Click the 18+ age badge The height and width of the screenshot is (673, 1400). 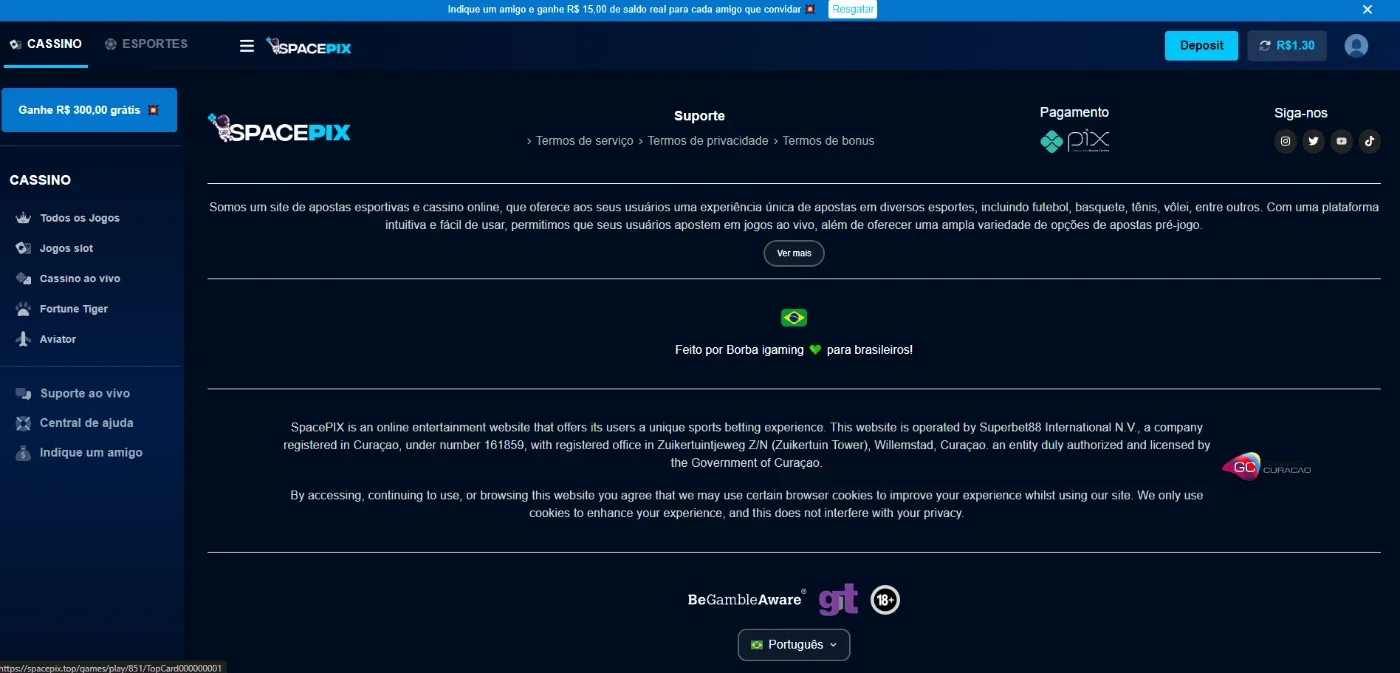[885, 600]
